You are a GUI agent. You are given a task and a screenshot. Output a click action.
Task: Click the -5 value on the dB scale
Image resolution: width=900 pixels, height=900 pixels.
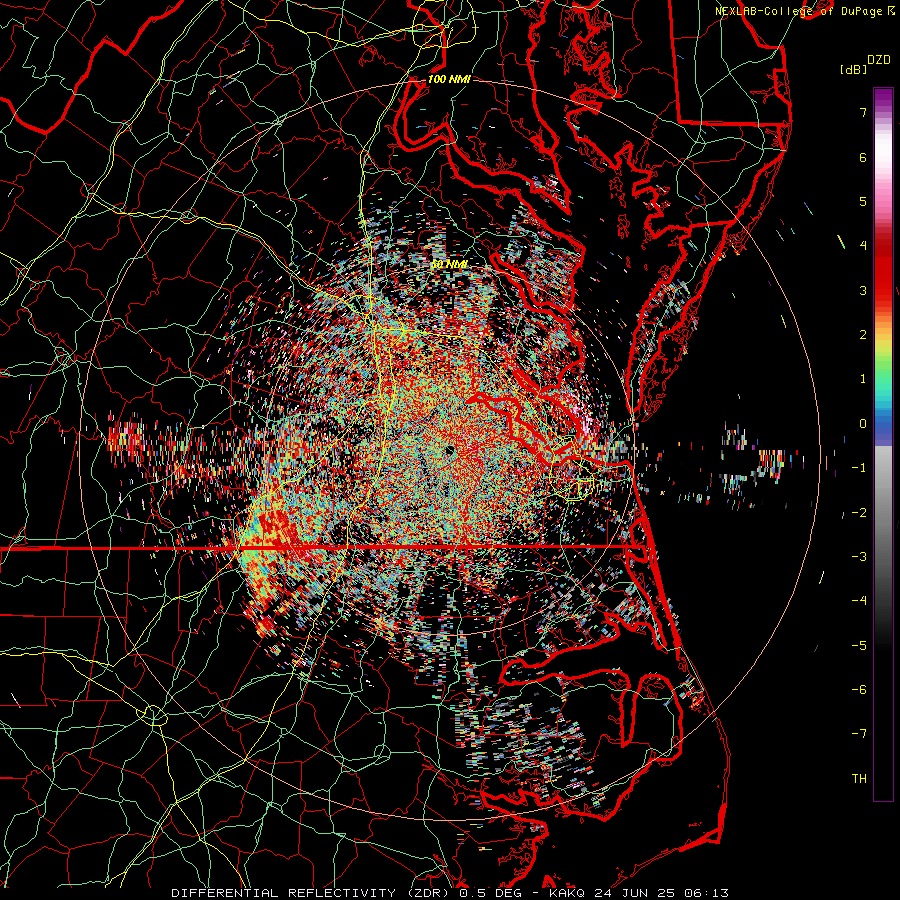tap(859, 646)
